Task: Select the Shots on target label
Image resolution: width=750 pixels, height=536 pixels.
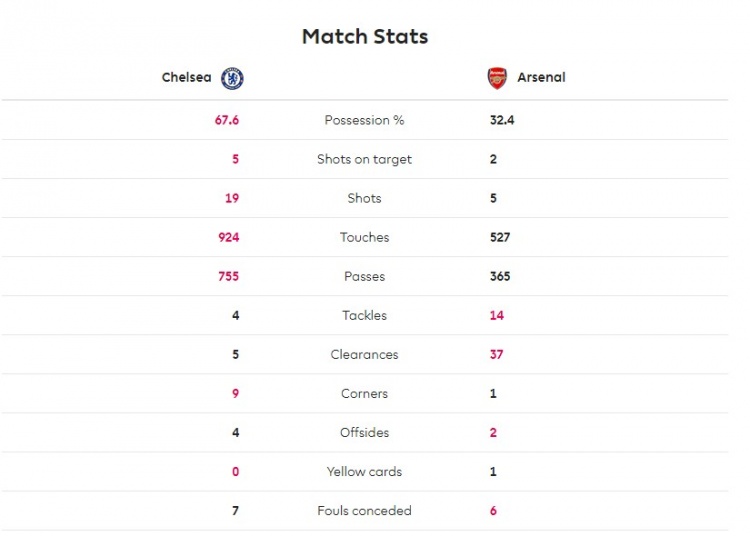Action: [x=364, y=159]
